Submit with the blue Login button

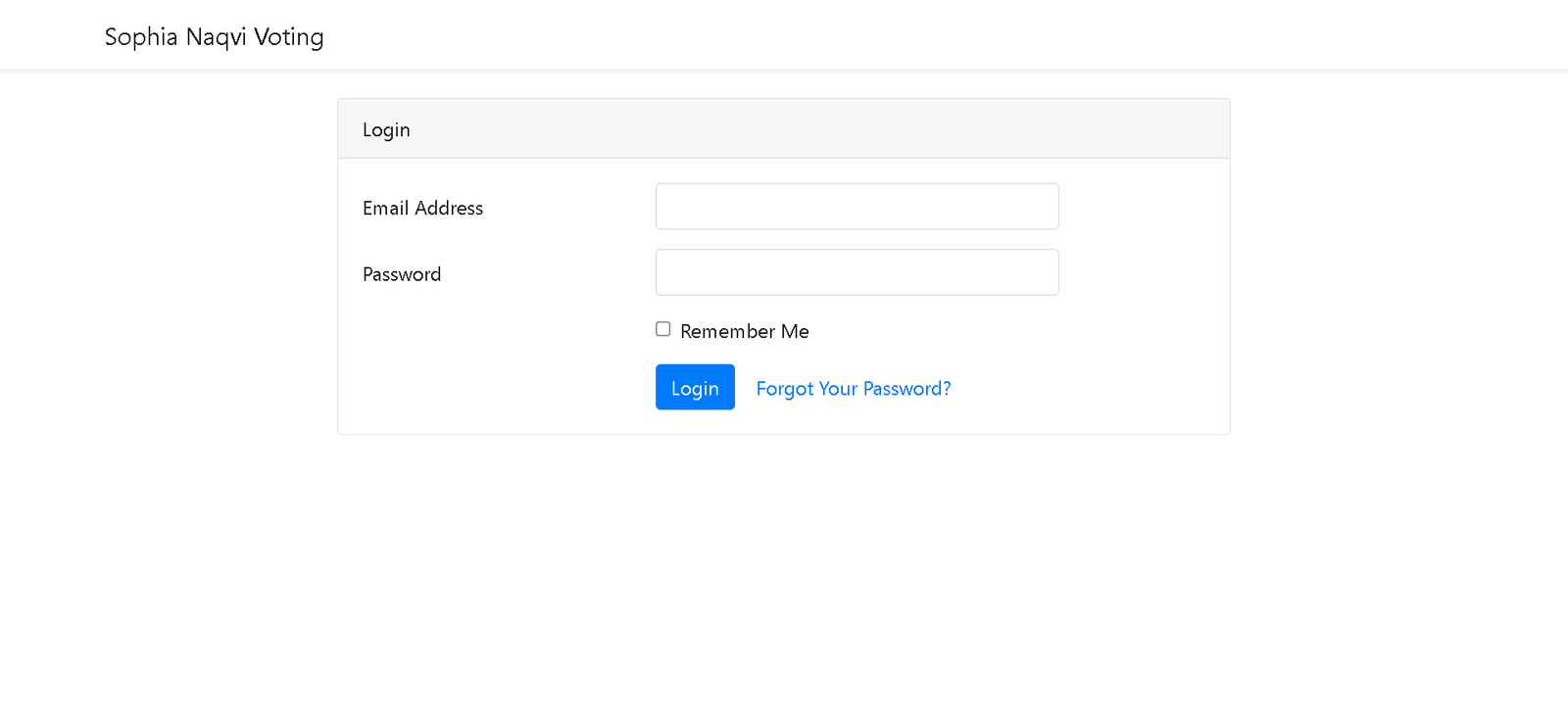(x=695, y=387)
